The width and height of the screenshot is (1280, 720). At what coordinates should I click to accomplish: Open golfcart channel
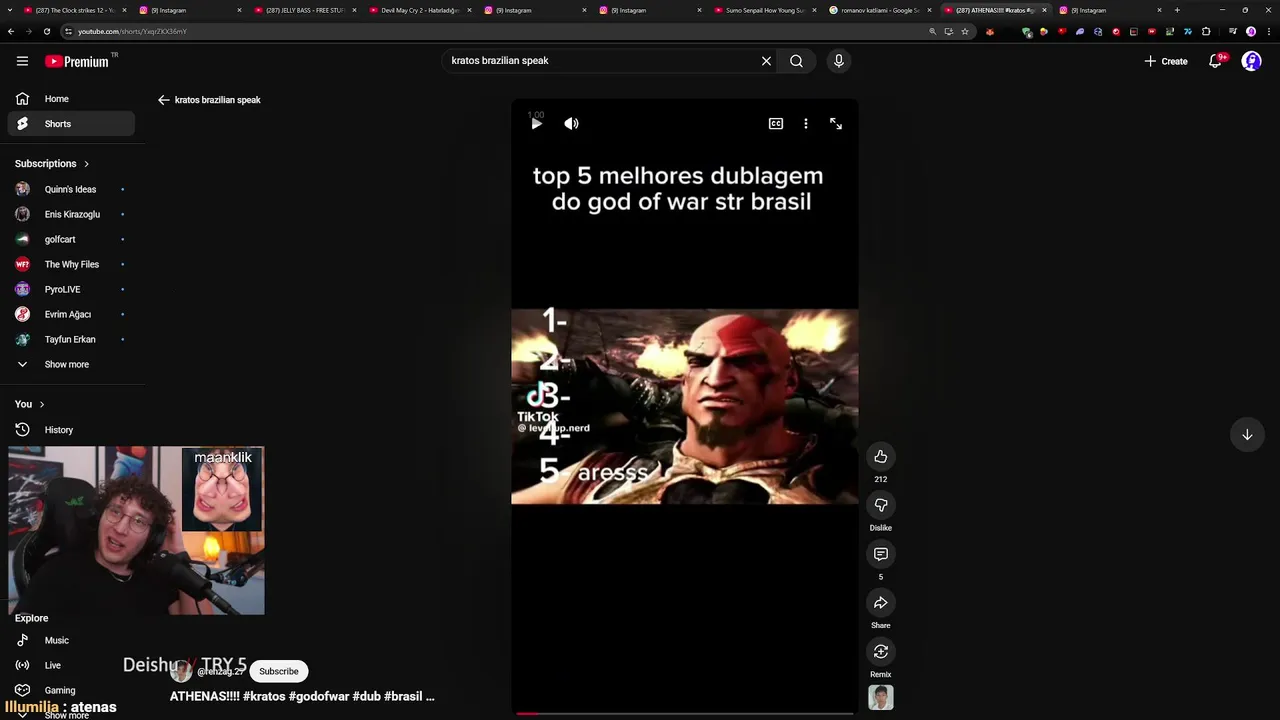coord(71,239)
